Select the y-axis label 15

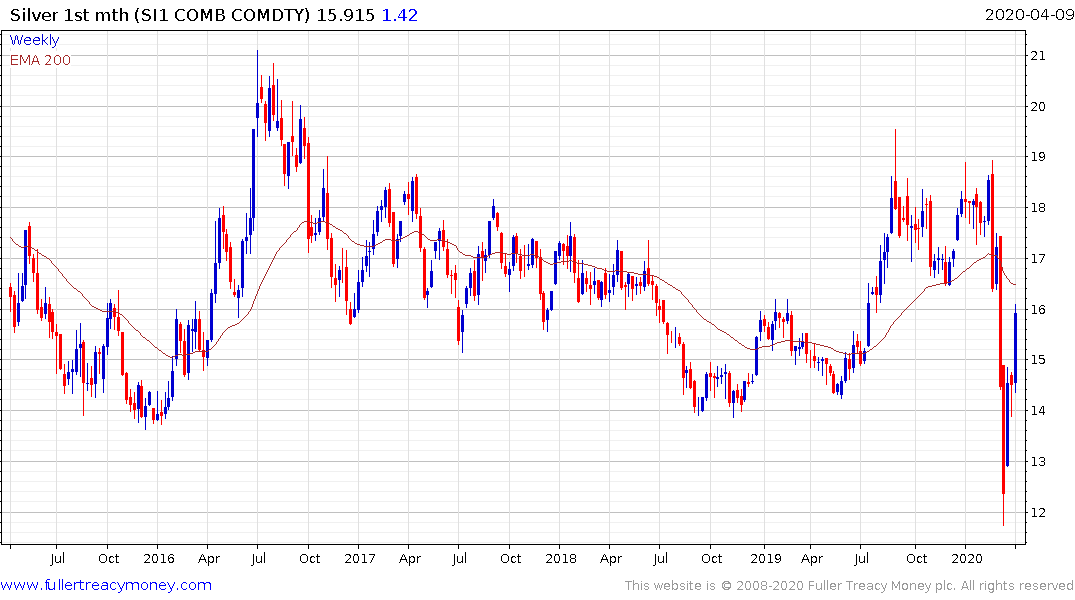(x=1038, y=359)
